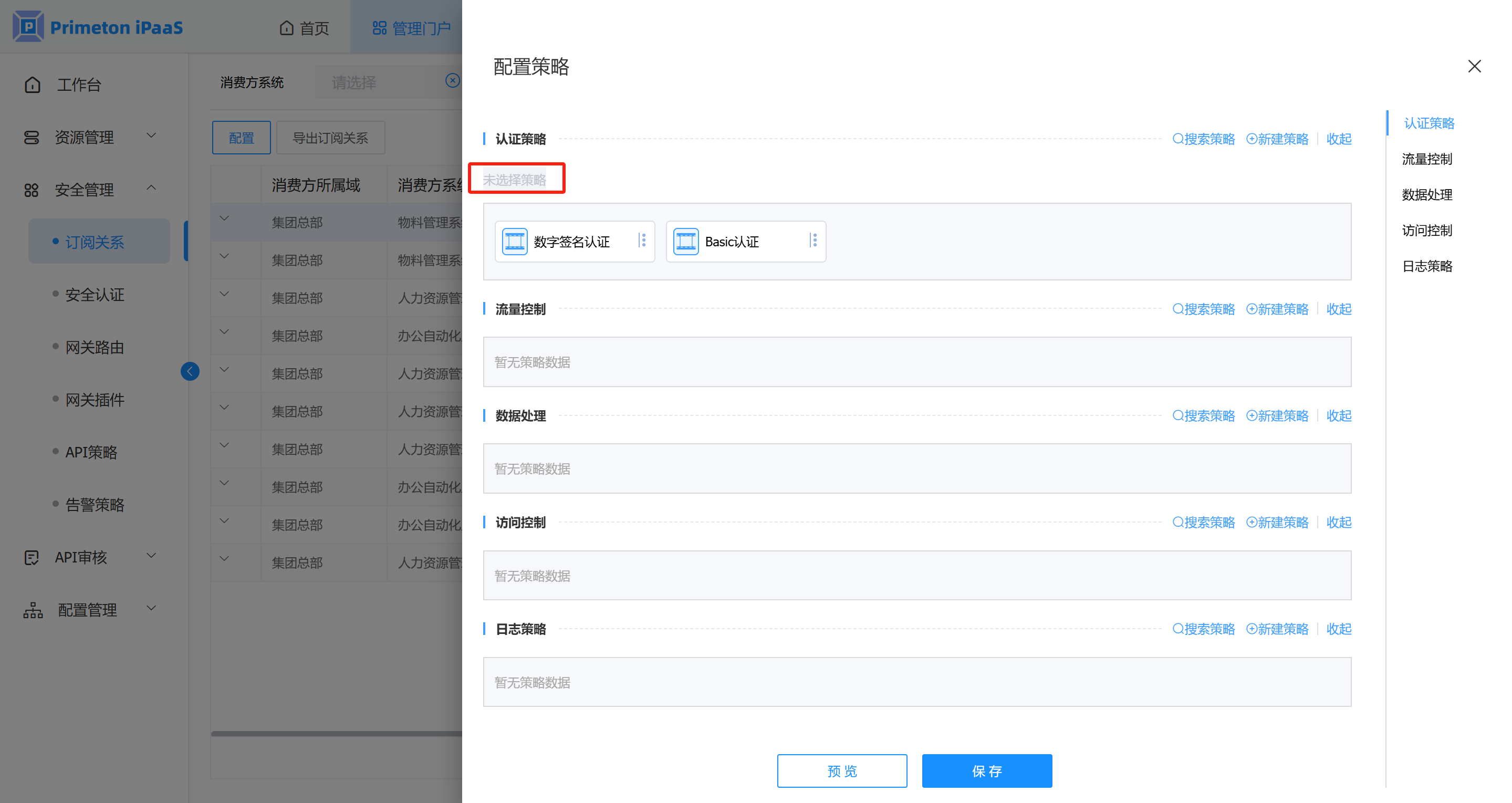Clear the 消费方系统 select field

click(x=452, y=81)
